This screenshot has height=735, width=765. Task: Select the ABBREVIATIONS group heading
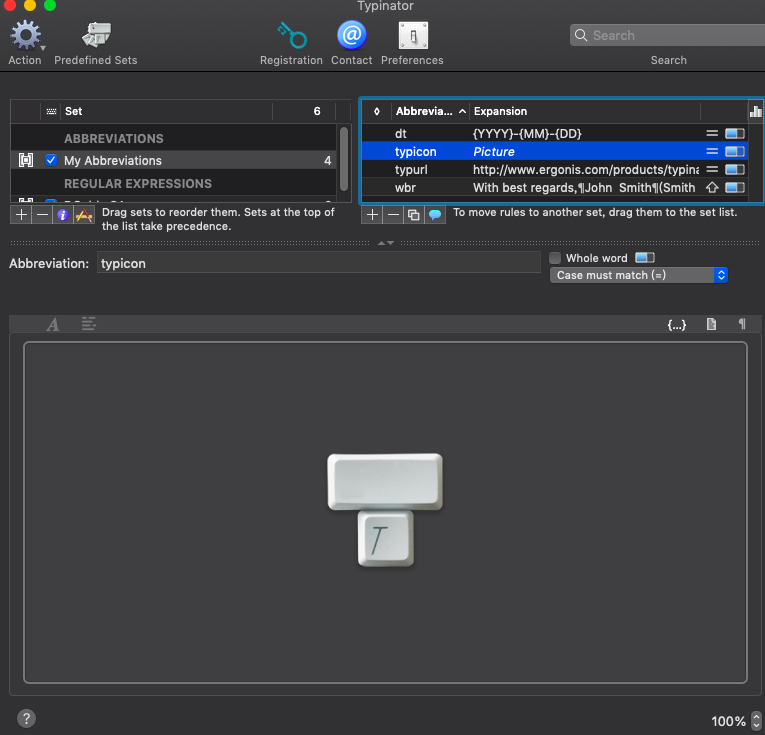coord(114,139)
